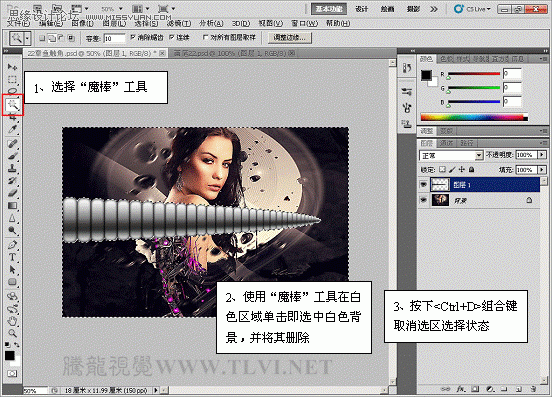Select the Dodge tool
The width and height of the screenshot is (552, 397).
pos(12,231)
